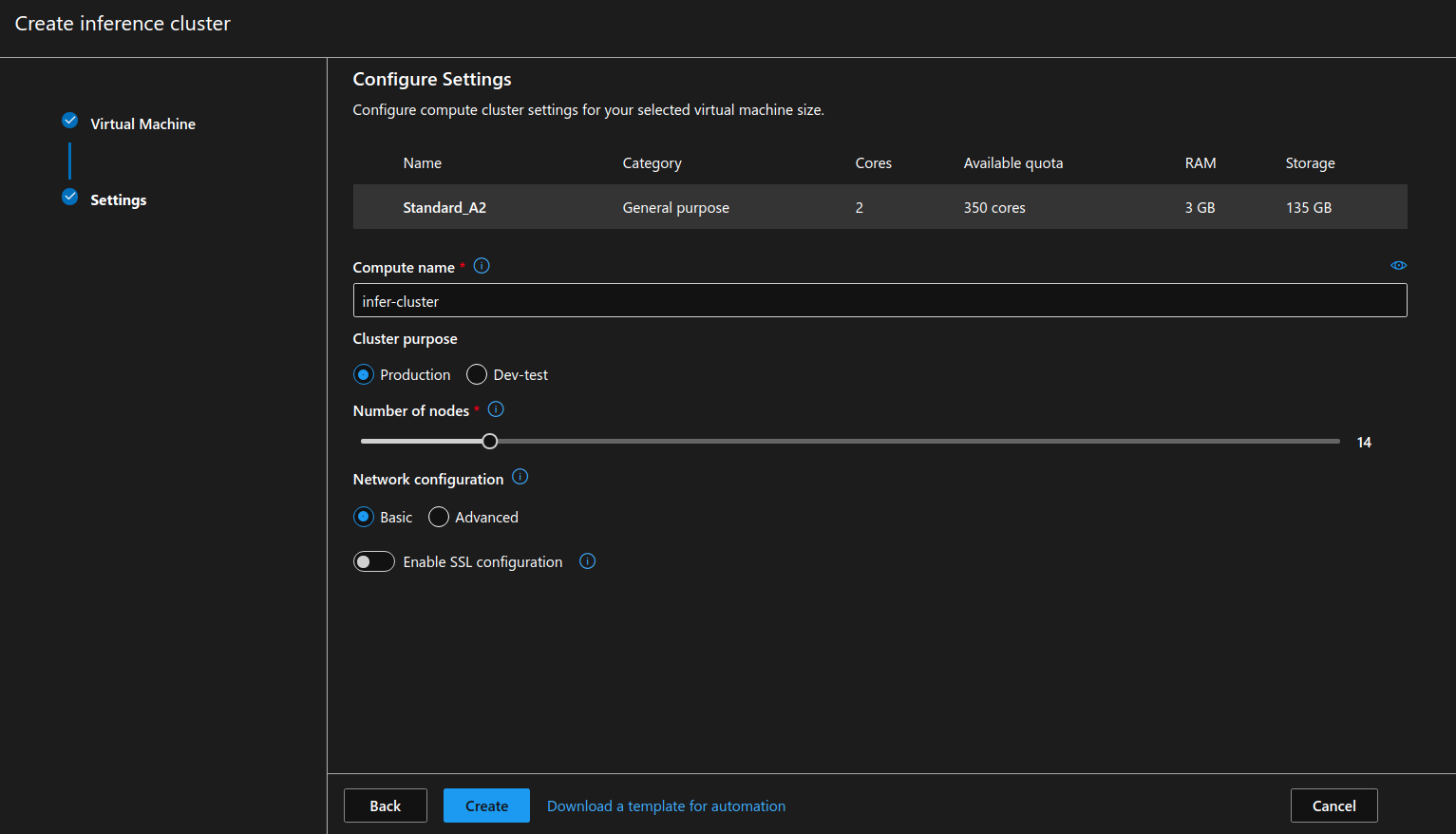The height and width of the screenshot is (834, 1456).
Task: Cancel the inference cluster creation
Action: click(1333, 805)
